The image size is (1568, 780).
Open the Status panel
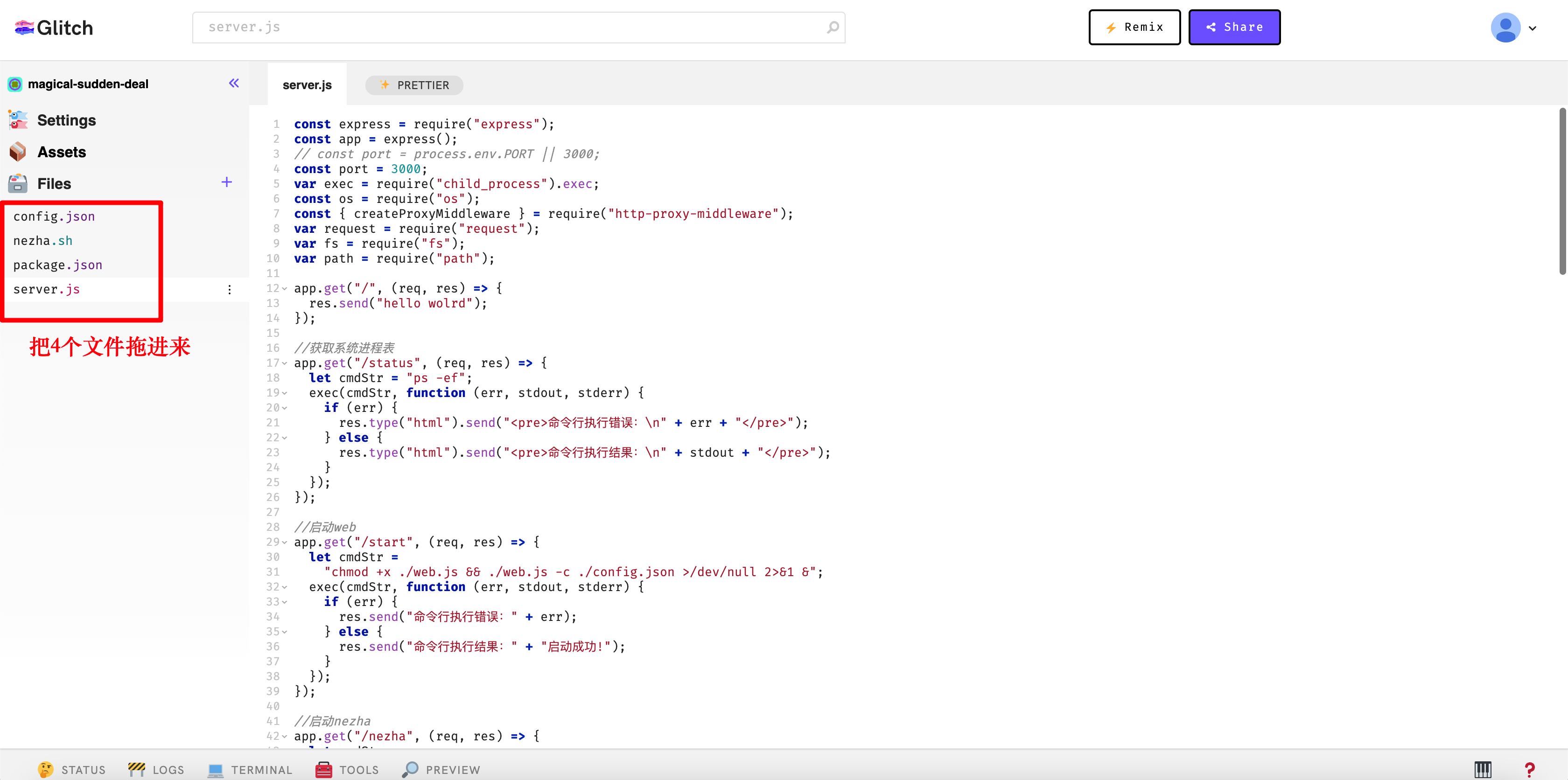click(71, 770)
